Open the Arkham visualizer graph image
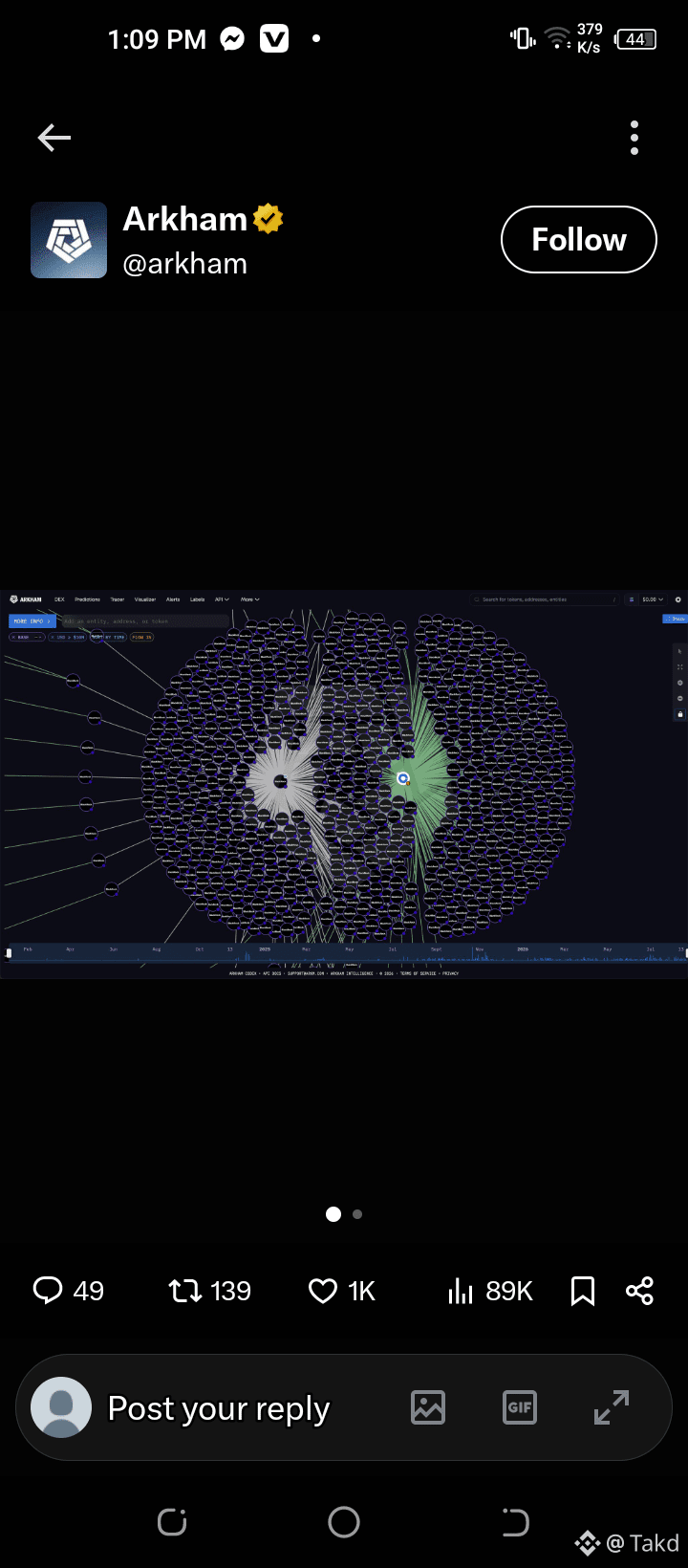The image size is (688, 1568). coord(344,784)
